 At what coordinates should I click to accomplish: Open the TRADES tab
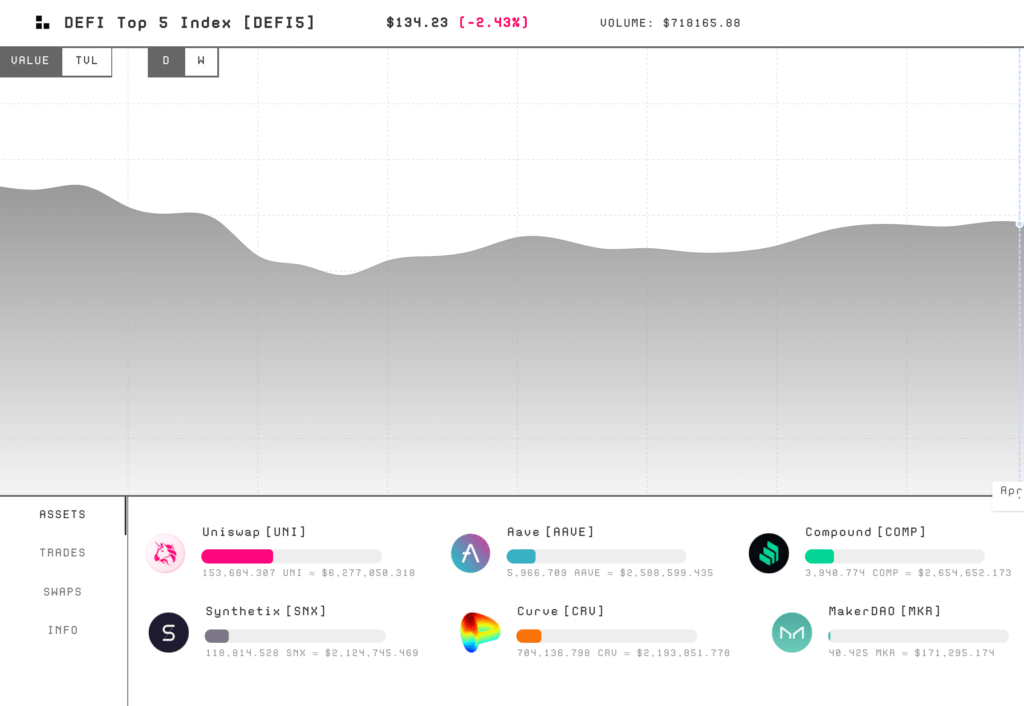(x=63, y=553)
